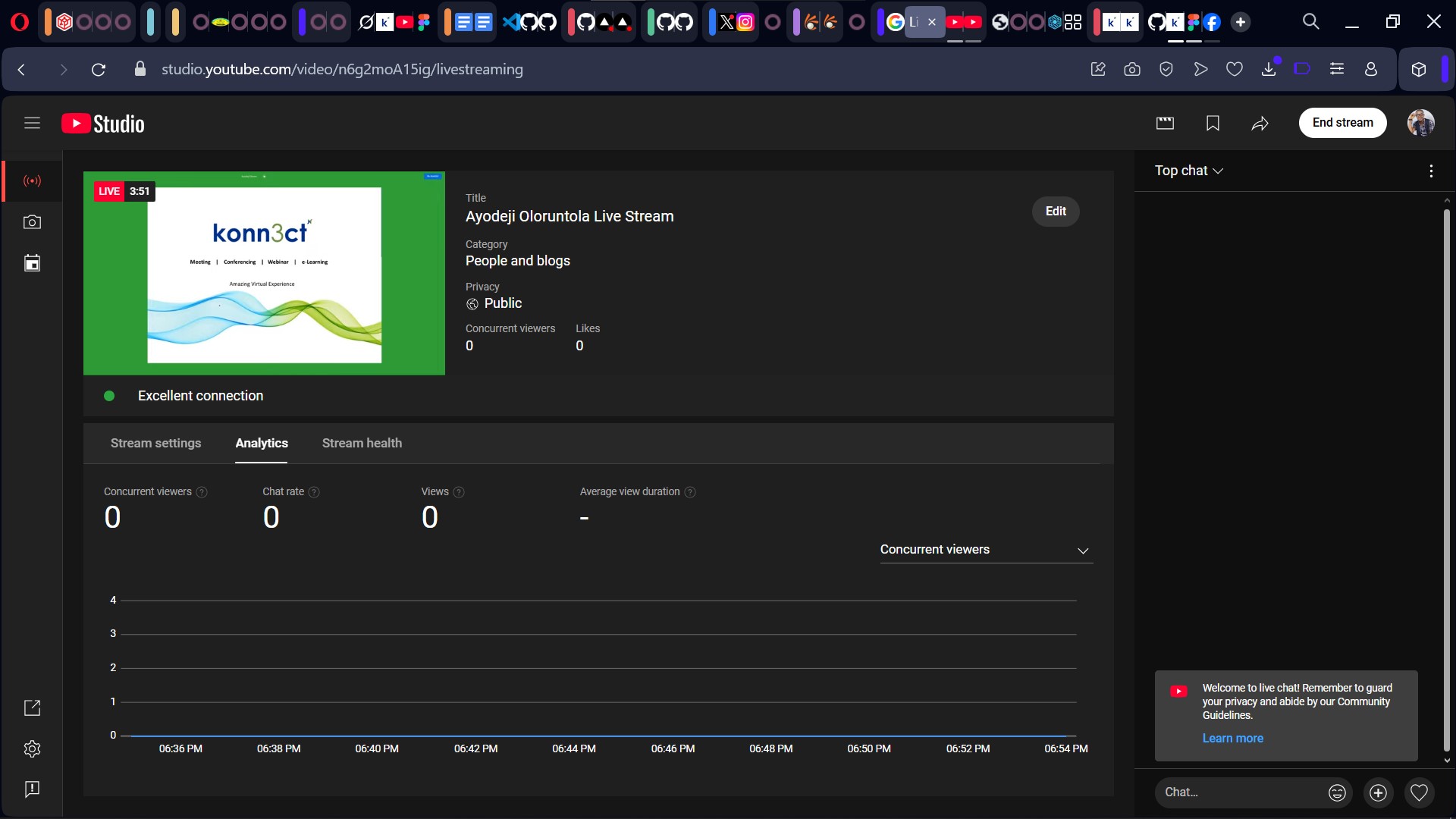
Task: Click the create clip icon in the header
Action: coord(1165,123)
